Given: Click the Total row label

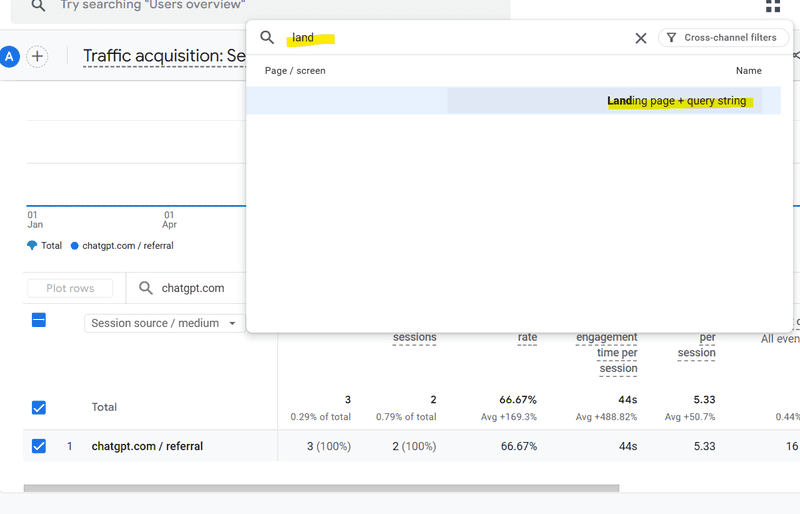Looking at the screenshot, I should coord(104,407).
